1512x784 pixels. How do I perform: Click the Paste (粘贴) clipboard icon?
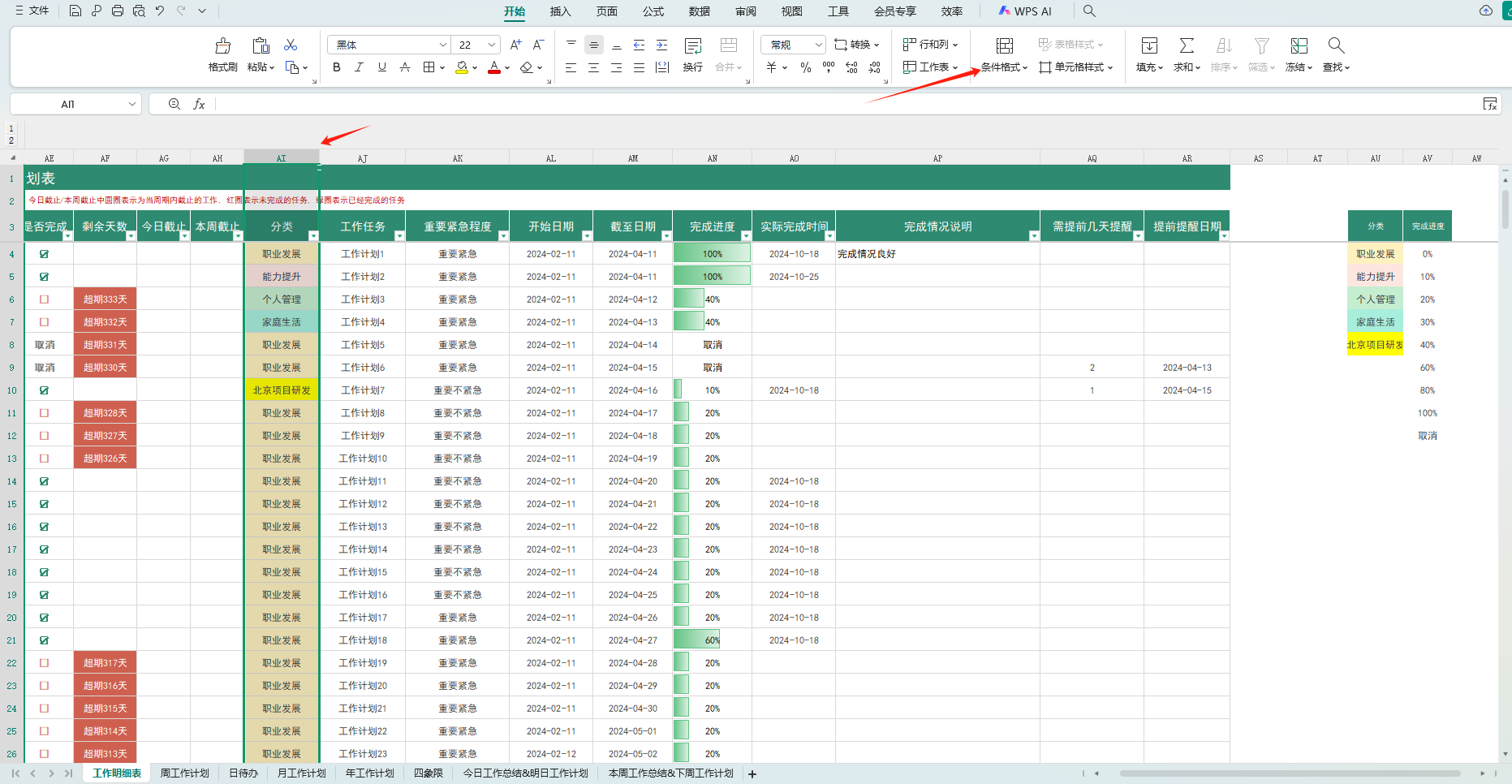click(260, 45)
